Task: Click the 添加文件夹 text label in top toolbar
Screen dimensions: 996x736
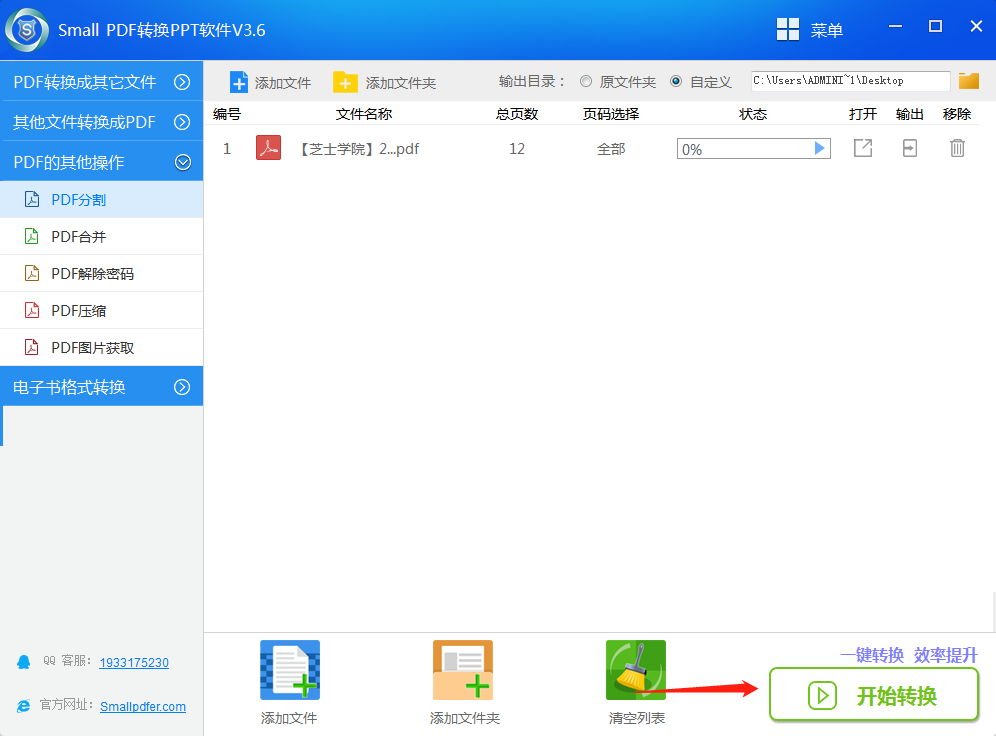Action: click(x=401, y=83)
